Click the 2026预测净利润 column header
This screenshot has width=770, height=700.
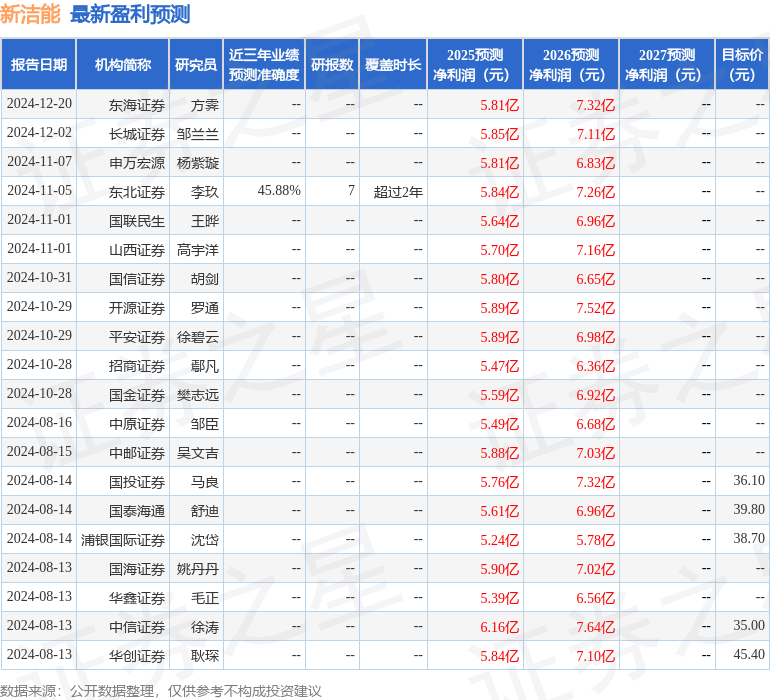(571, 64)
